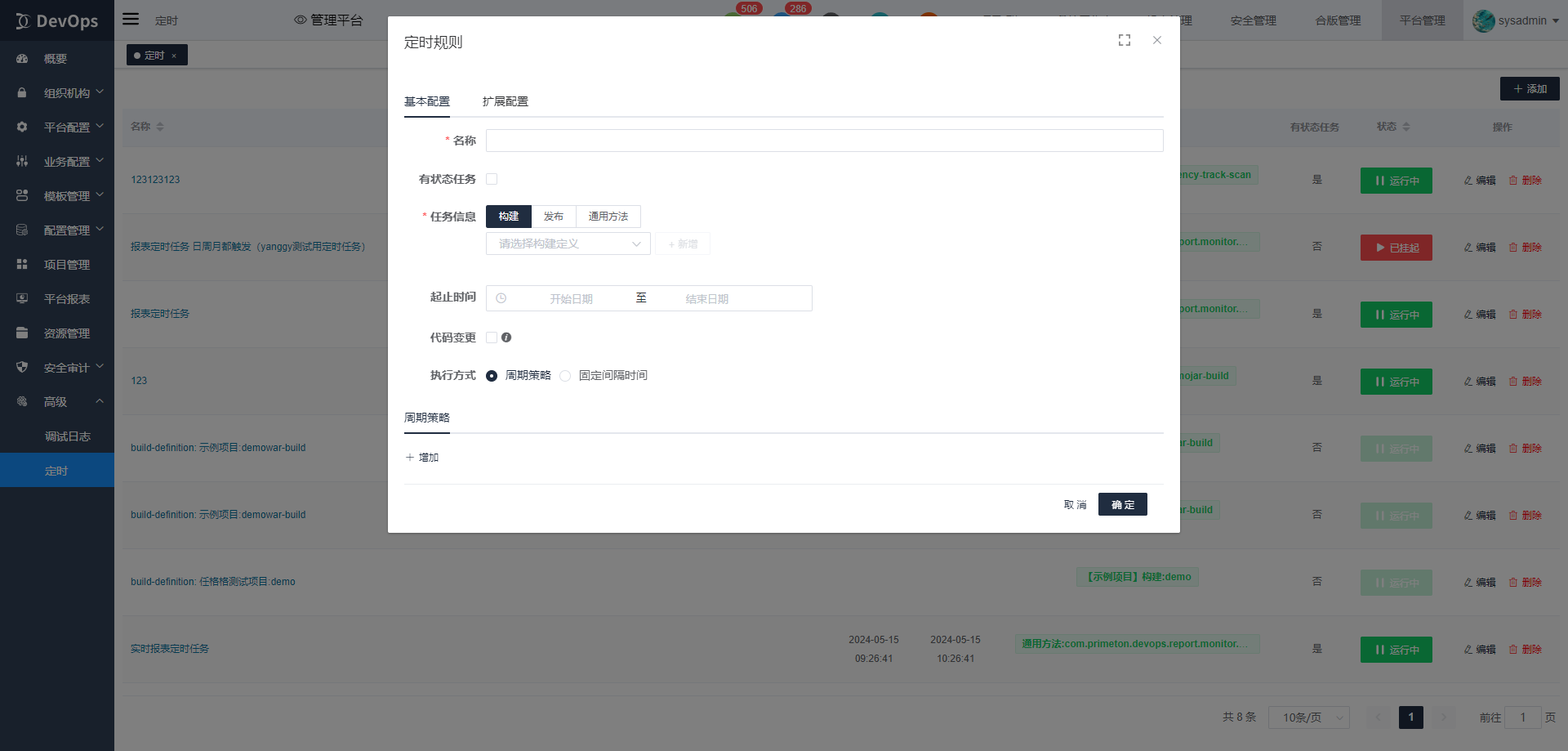Click the sysadmin avatar icon
1568x751 pixels.
[x=1483, y=20]
